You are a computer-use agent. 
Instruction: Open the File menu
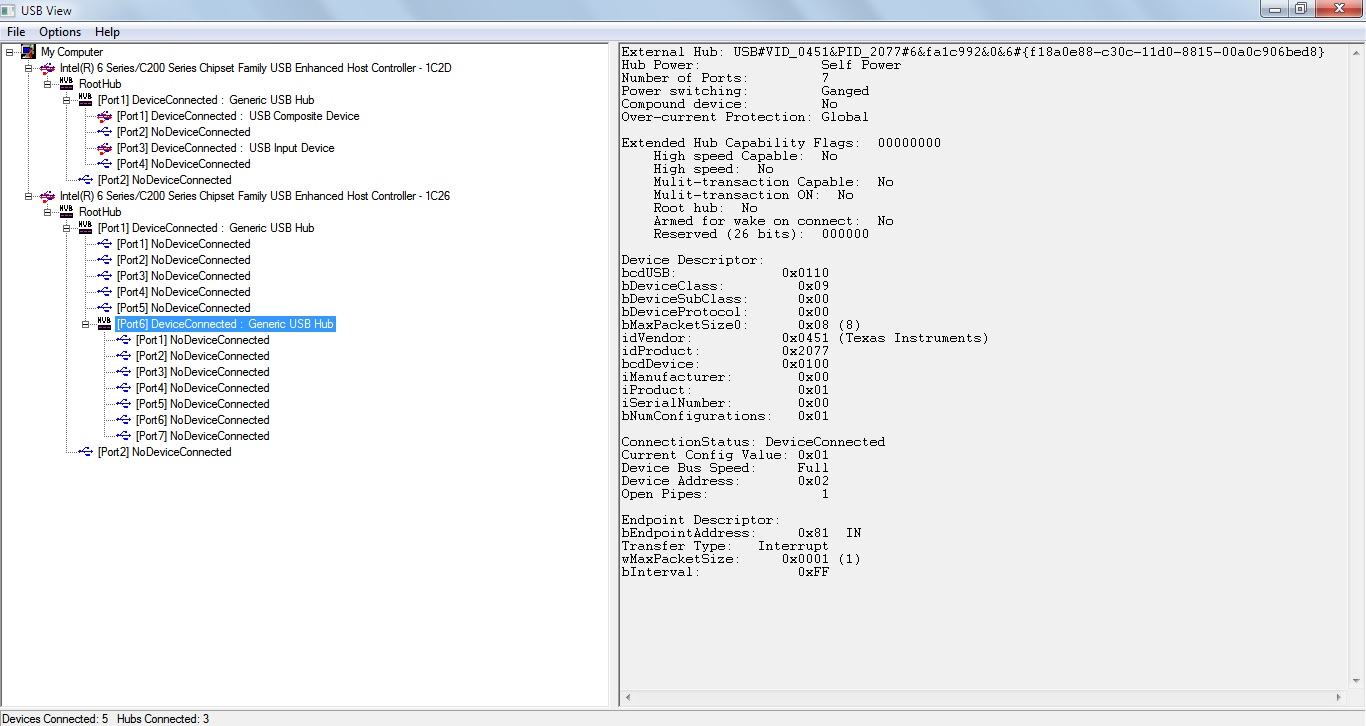tap(16, 32)
